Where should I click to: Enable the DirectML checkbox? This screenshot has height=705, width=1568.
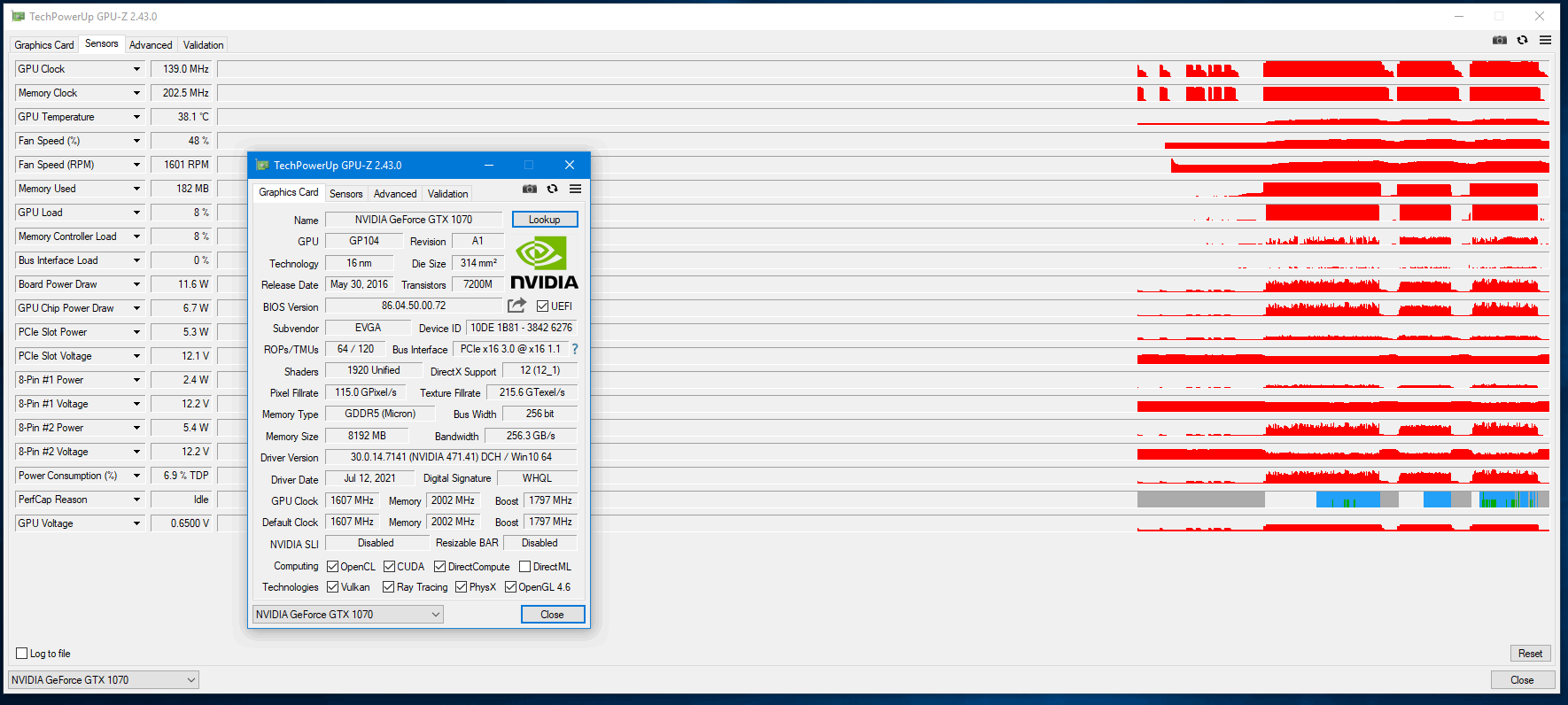524,567
